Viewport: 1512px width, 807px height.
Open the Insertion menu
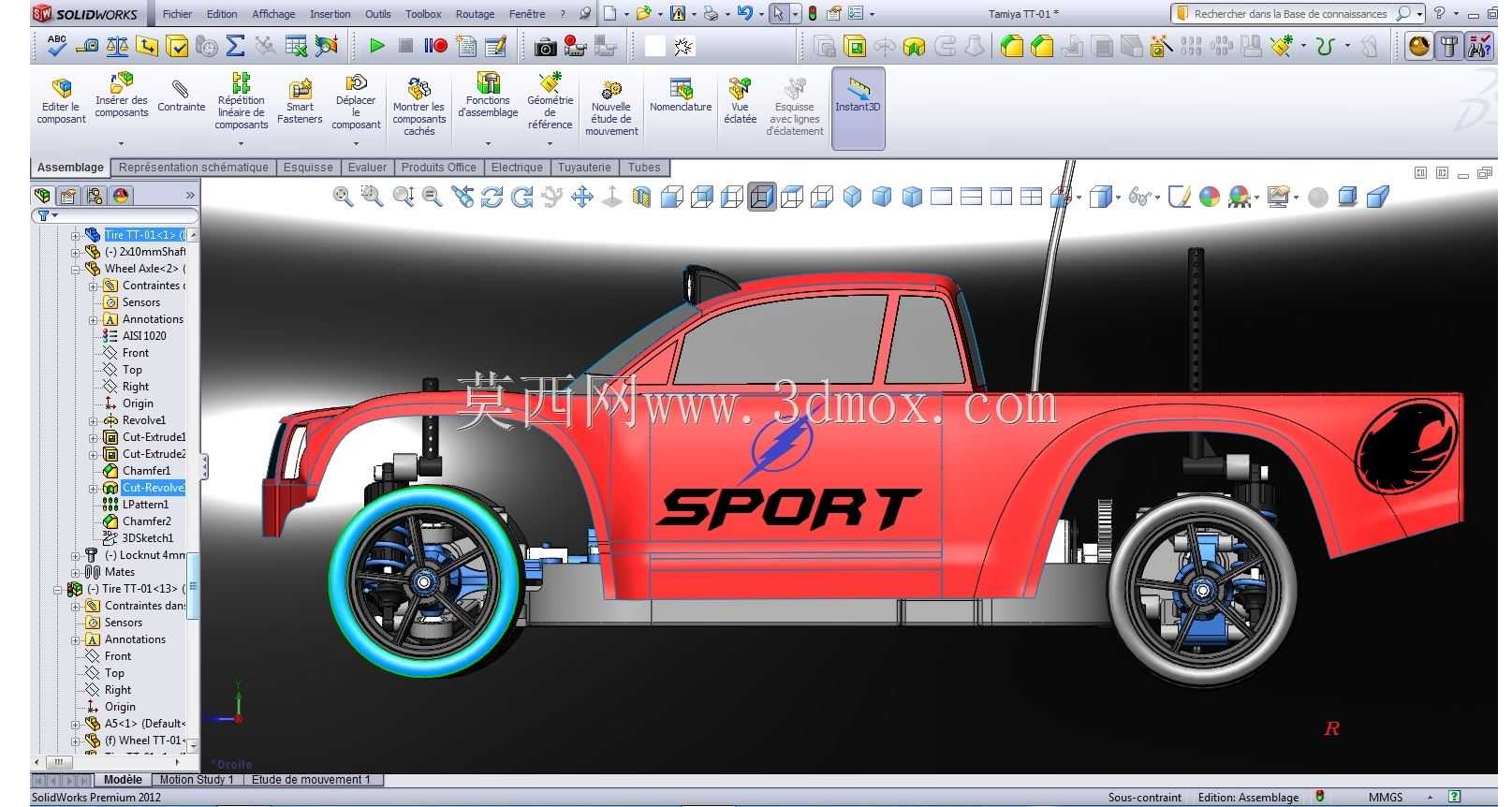(x=330, y=14)
